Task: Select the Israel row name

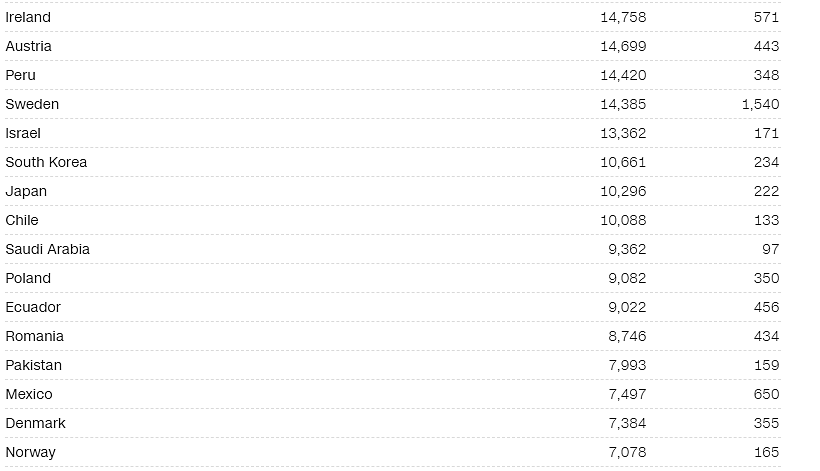Action: pyautogui.click(x=23, y=133)
